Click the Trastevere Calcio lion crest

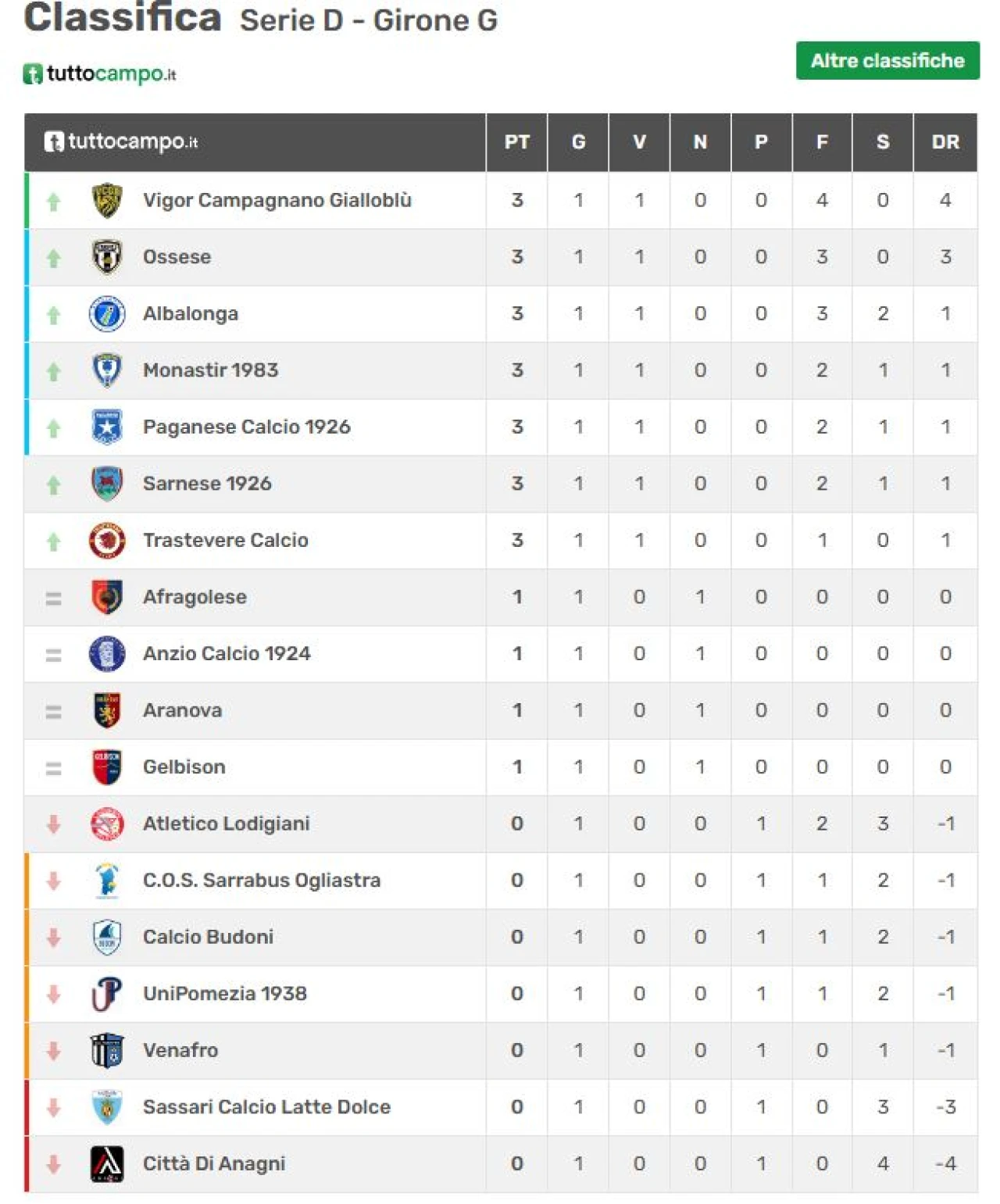(107, 541)
